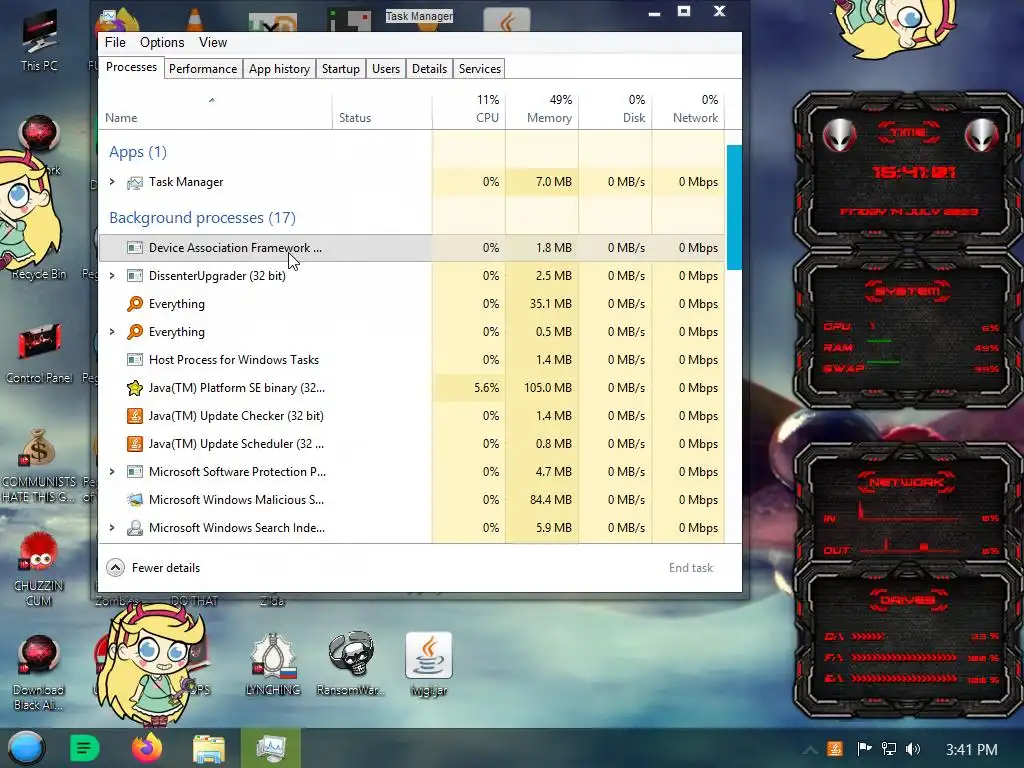This screenshot has height=768, width=1024.
Task: Click the Microsoft Software Protection icon
Action: click(135, 472)
